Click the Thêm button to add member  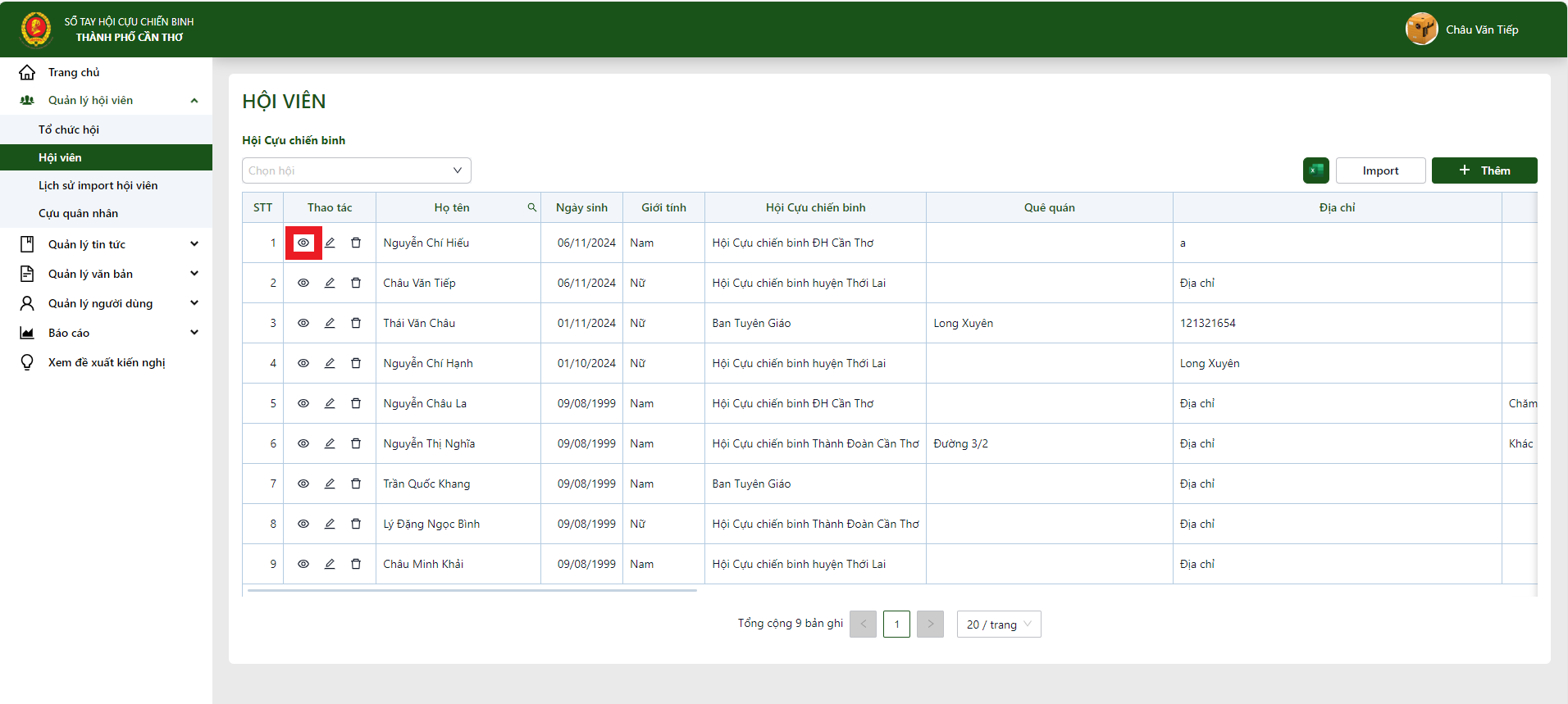tap(1484, 170)
